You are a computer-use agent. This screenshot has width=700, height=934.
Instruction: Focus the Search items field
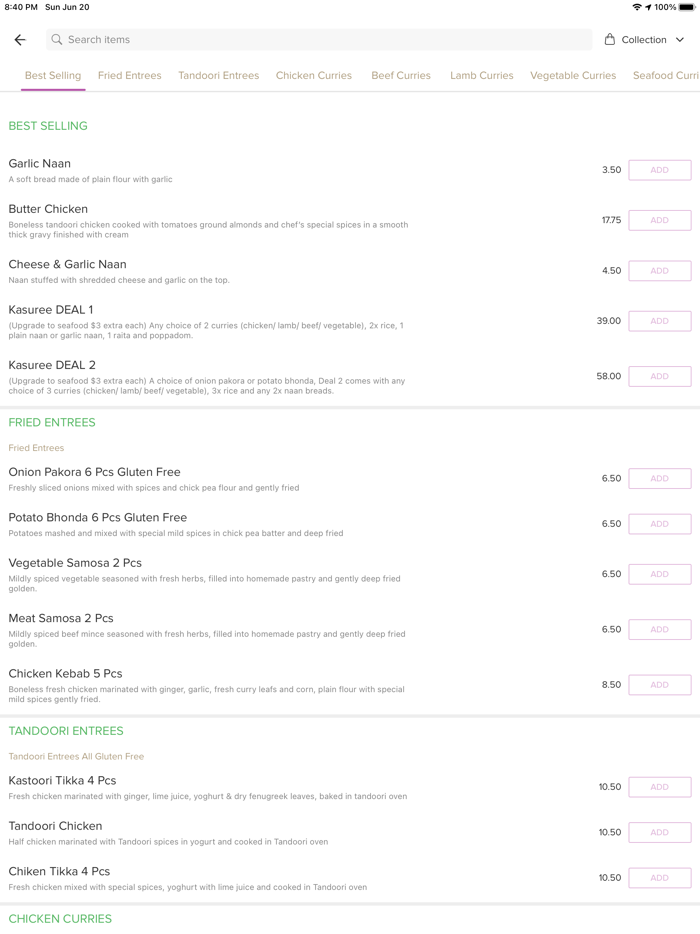pos(320,40)
